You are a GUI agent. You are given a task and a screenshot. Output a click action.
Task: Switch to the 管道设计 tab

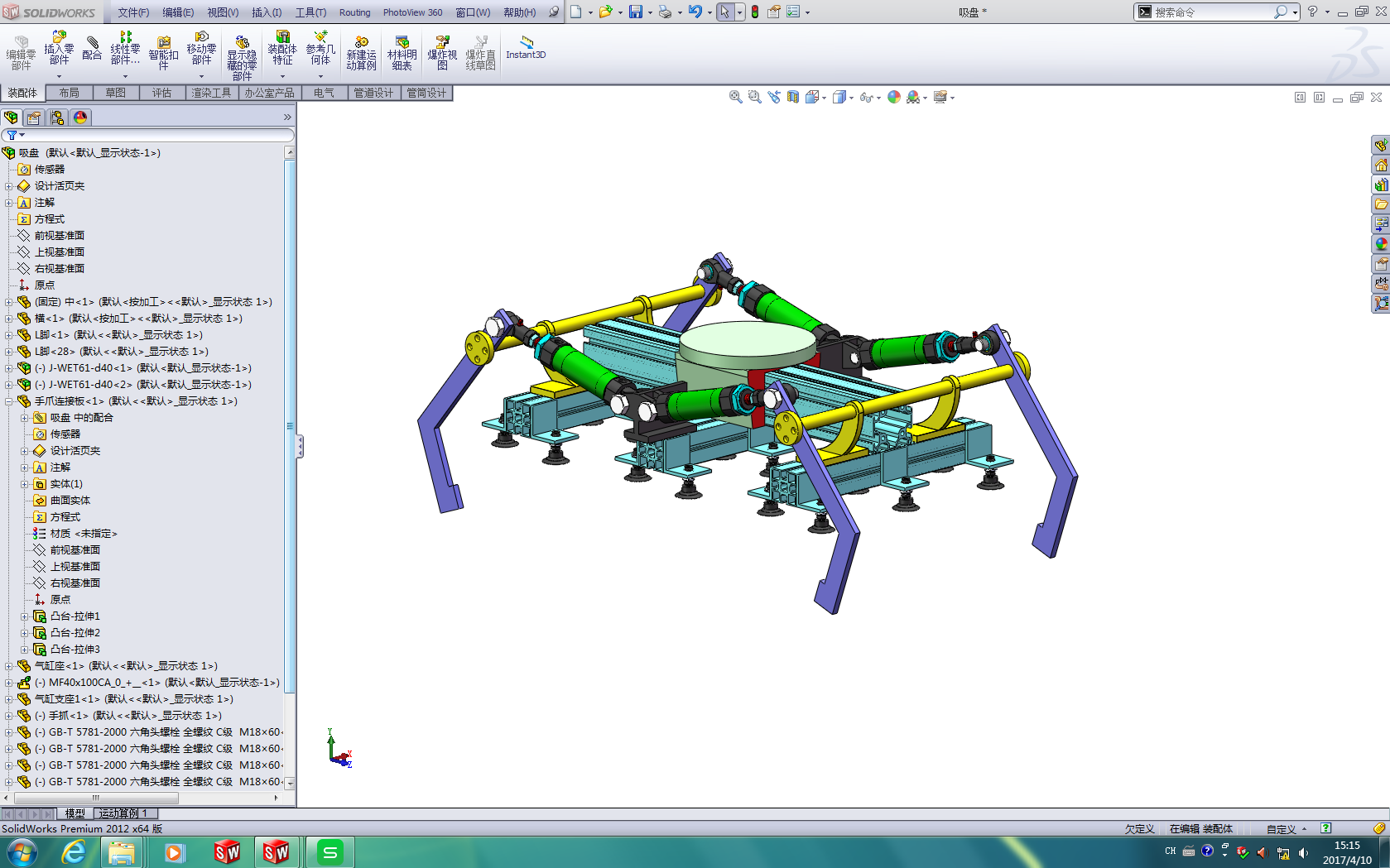point(373,93)
